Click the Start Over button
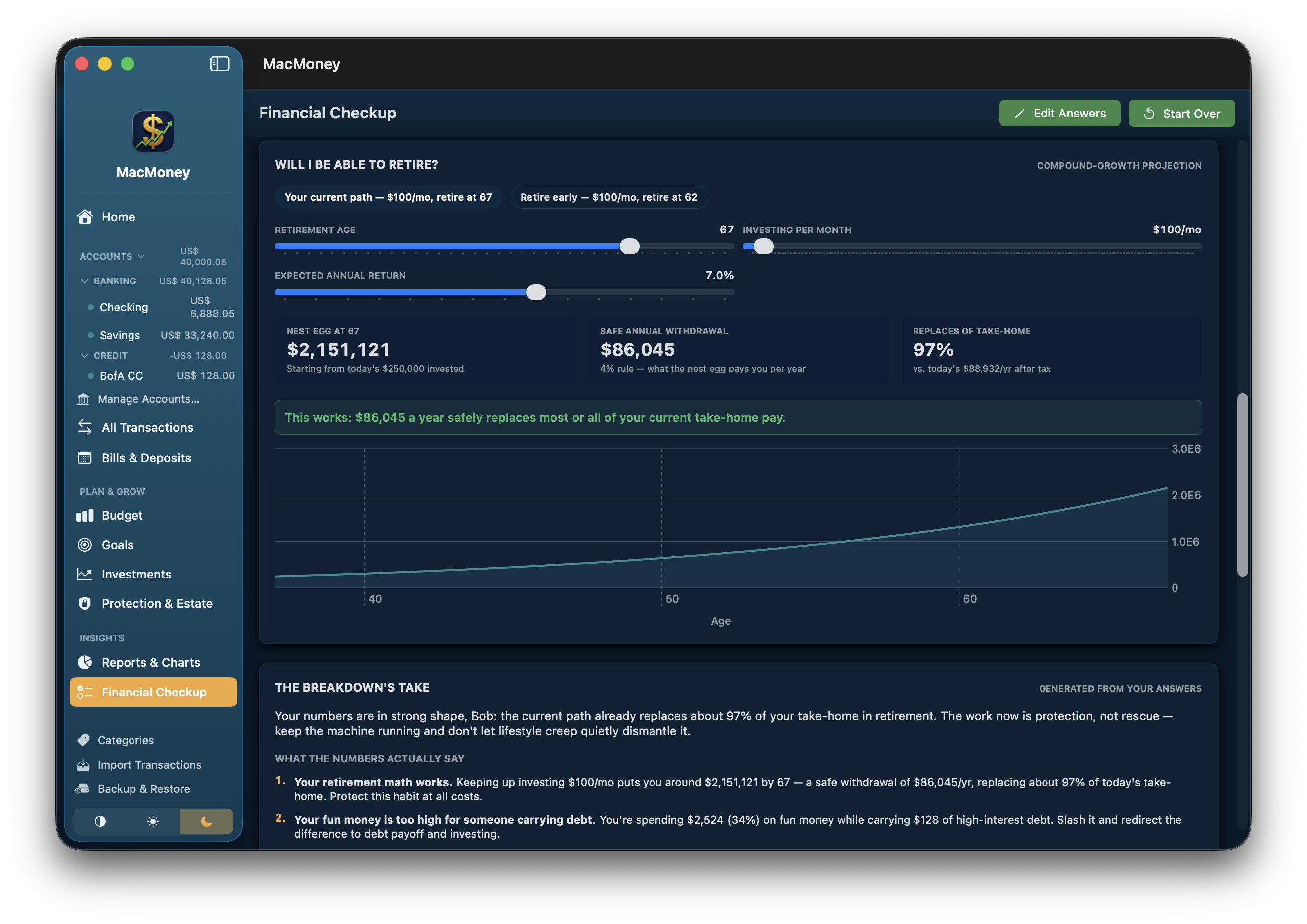 (x=1181, y=113)
